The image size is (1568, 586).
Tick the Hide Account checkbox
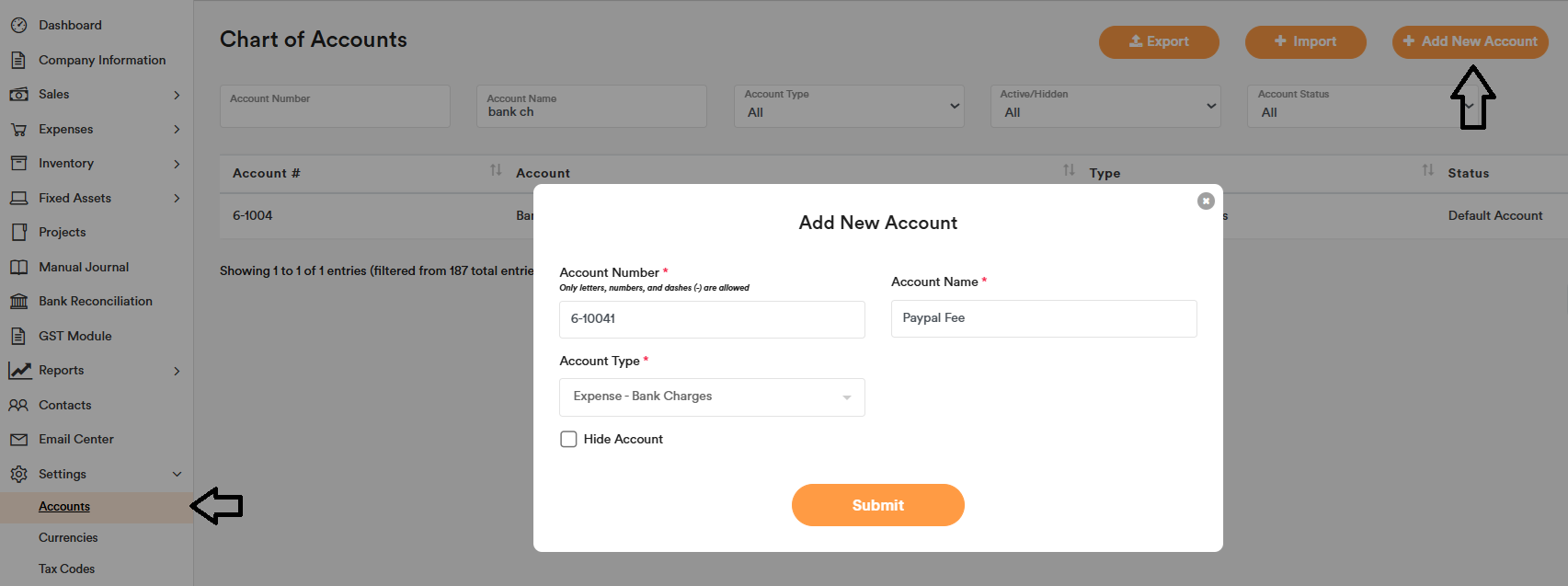pos(568,440)
